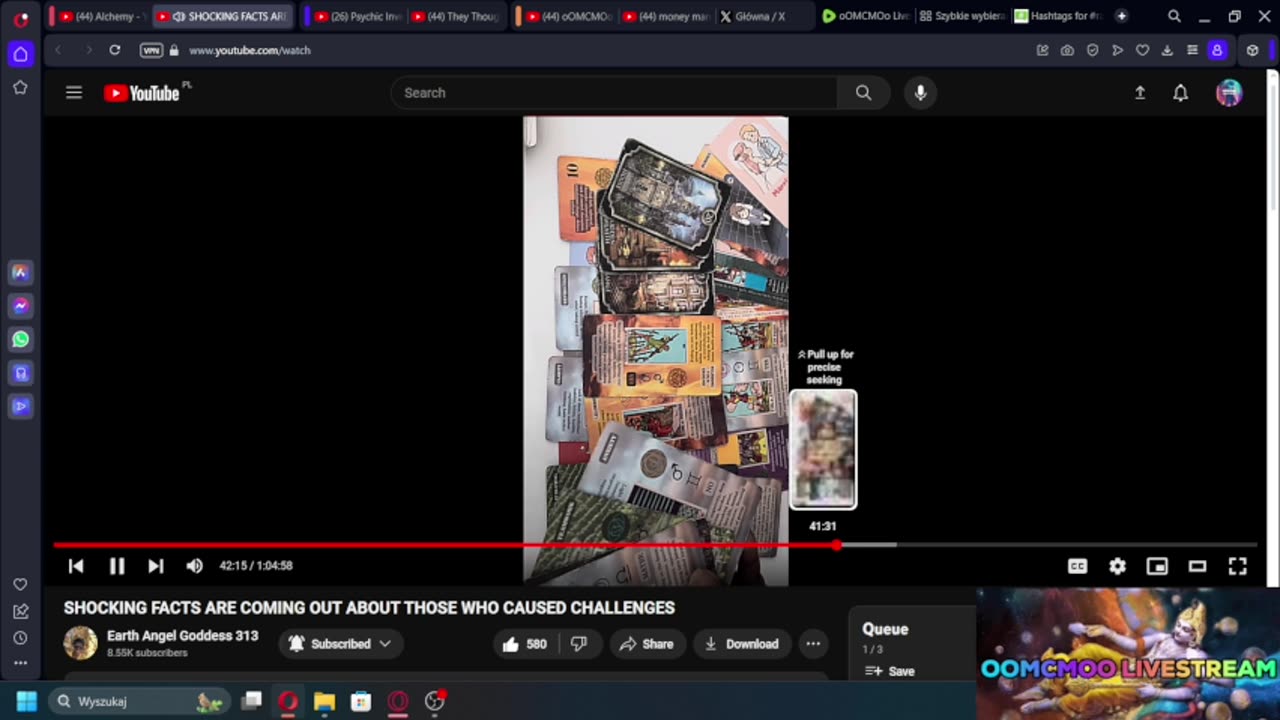This screenshot has width=1280, height=720.
Task: Open YouTube notifications bell
Action: click(1180, 93)
